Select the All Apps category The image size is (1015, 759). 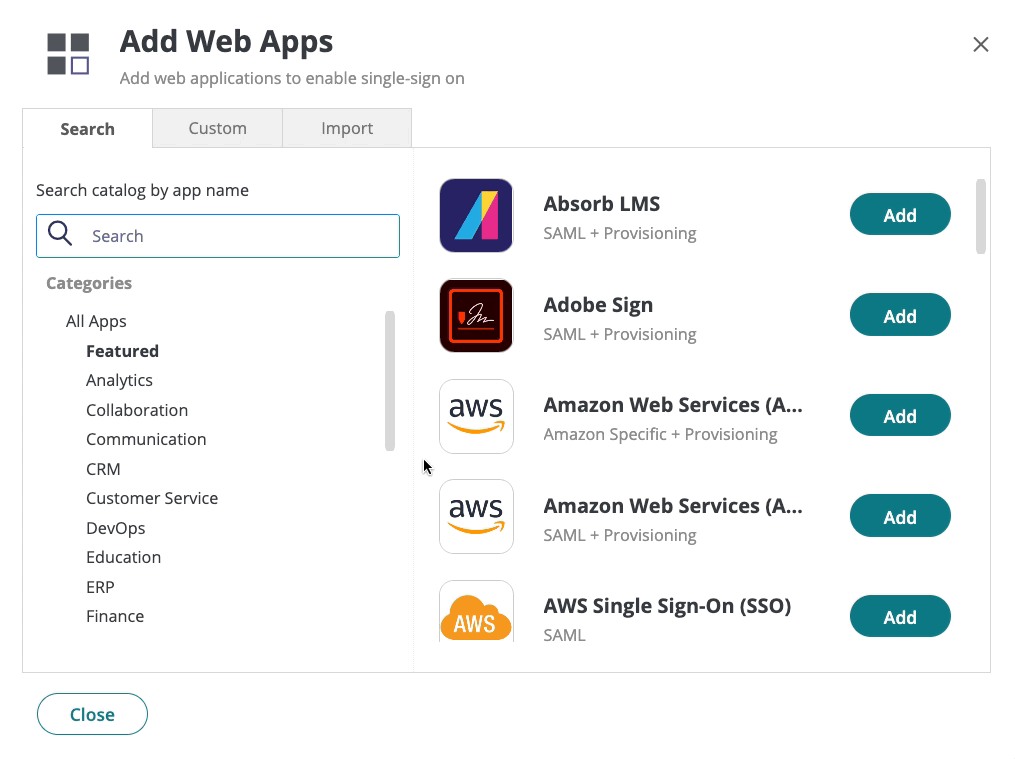coord(96,321)
